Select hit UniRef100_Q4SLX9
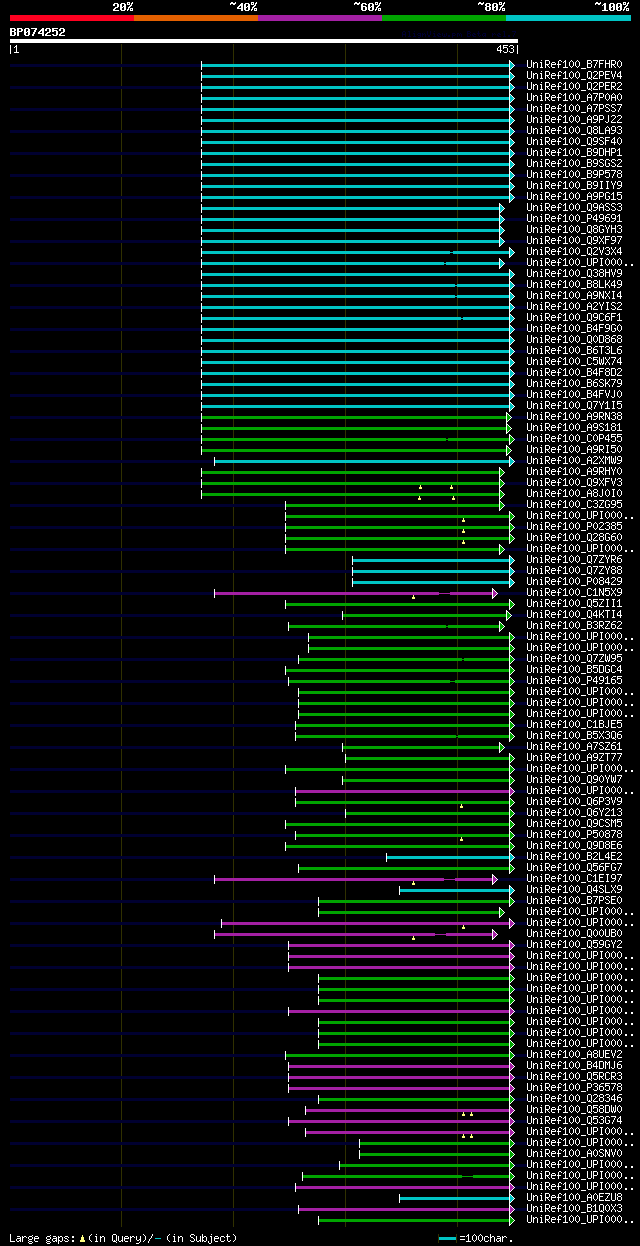Screen dimensions: 640x1246 tap(574, 889)
